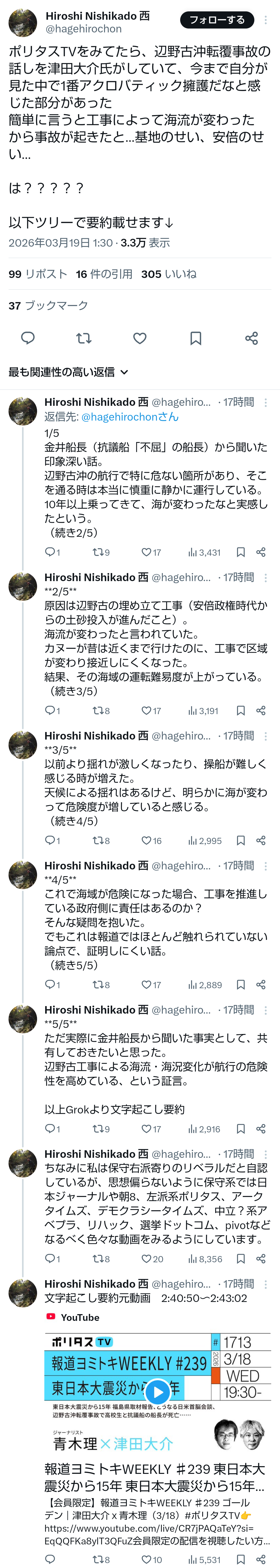280x1568 pixels.
Task: Open the @hagehirochon mention link
Action: click(x=130, y=417)
